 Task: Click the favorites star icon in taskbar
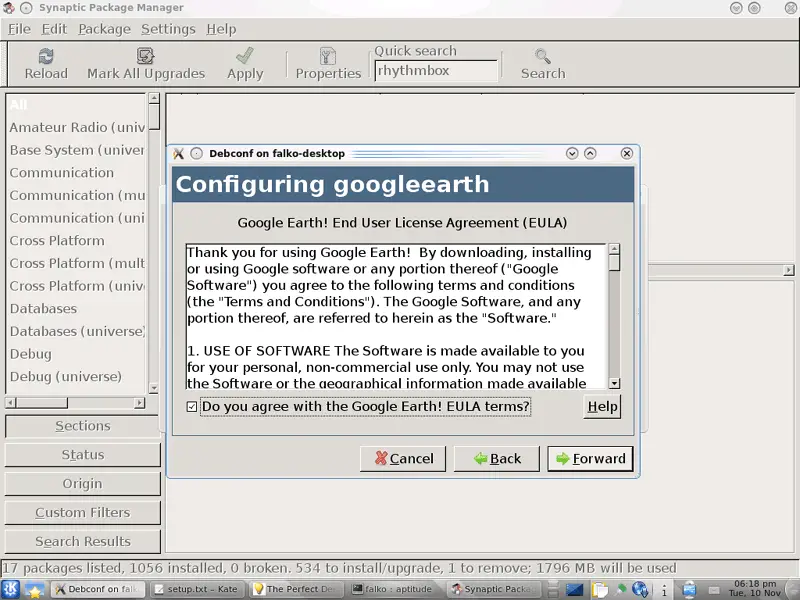point(34,589)
